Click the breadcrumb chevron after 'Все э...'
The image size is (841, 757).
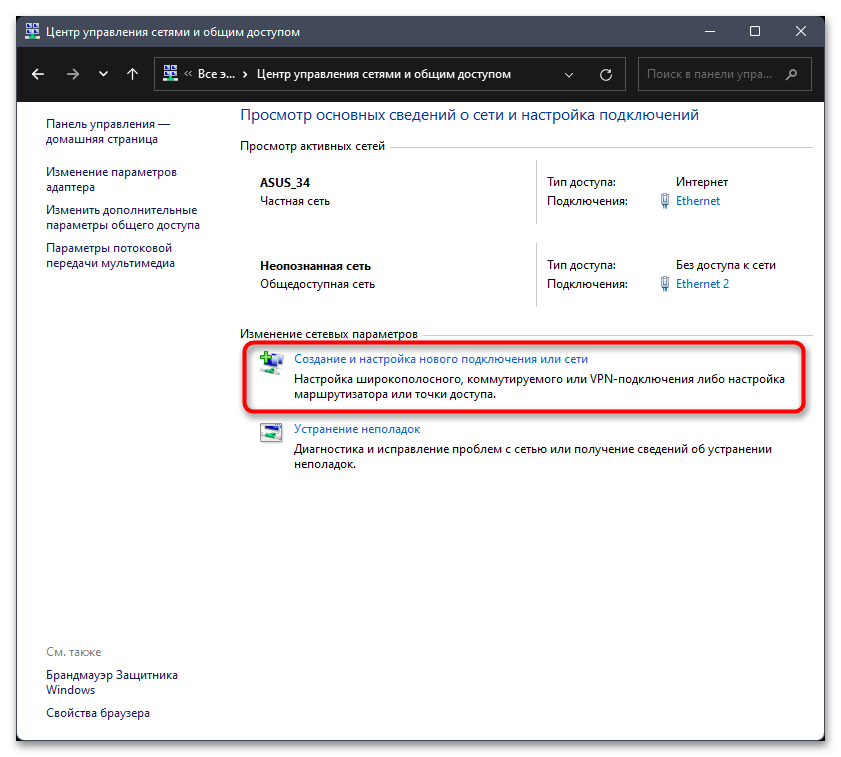[245, 74]
